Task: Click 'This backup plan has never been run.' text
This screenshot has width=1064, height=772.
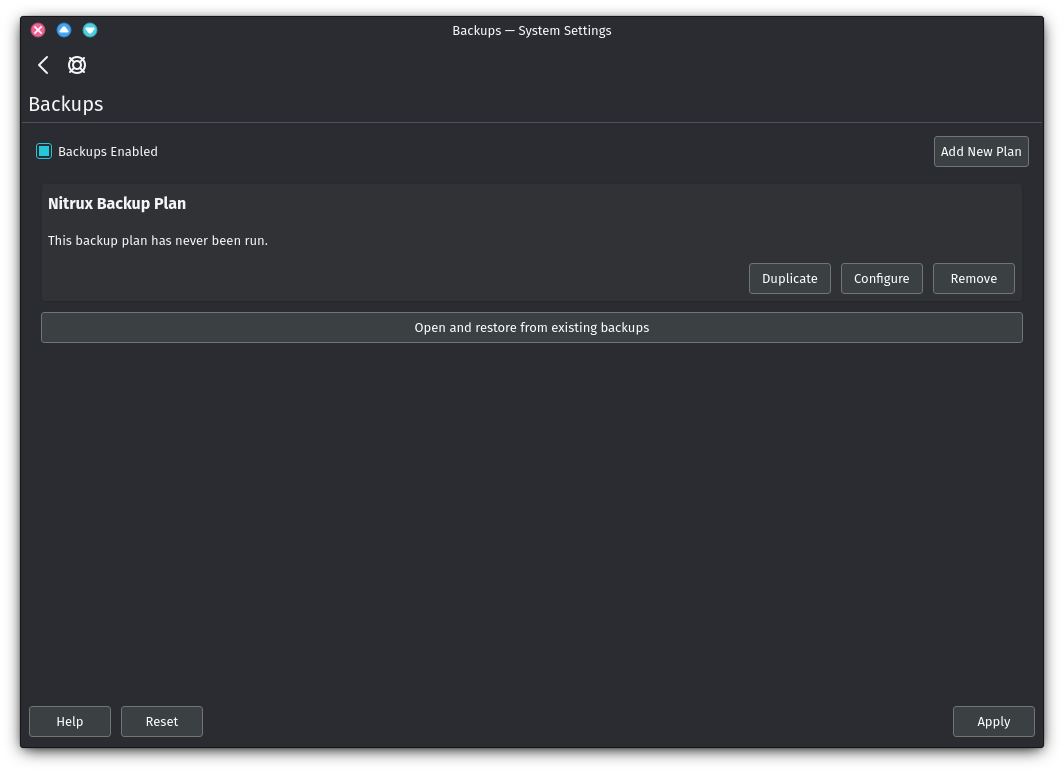Action: point(158,241)
